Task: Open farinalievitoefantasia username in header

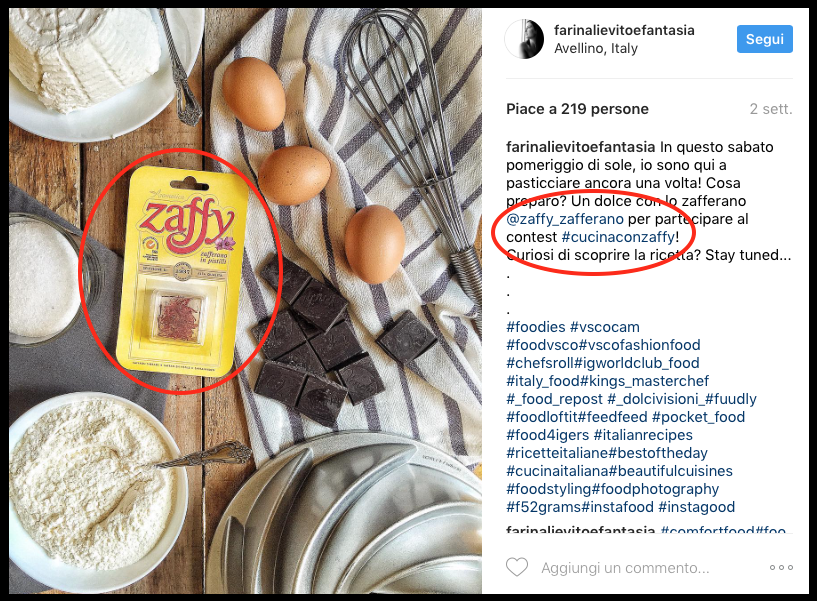Action: [x=624, y=30]
